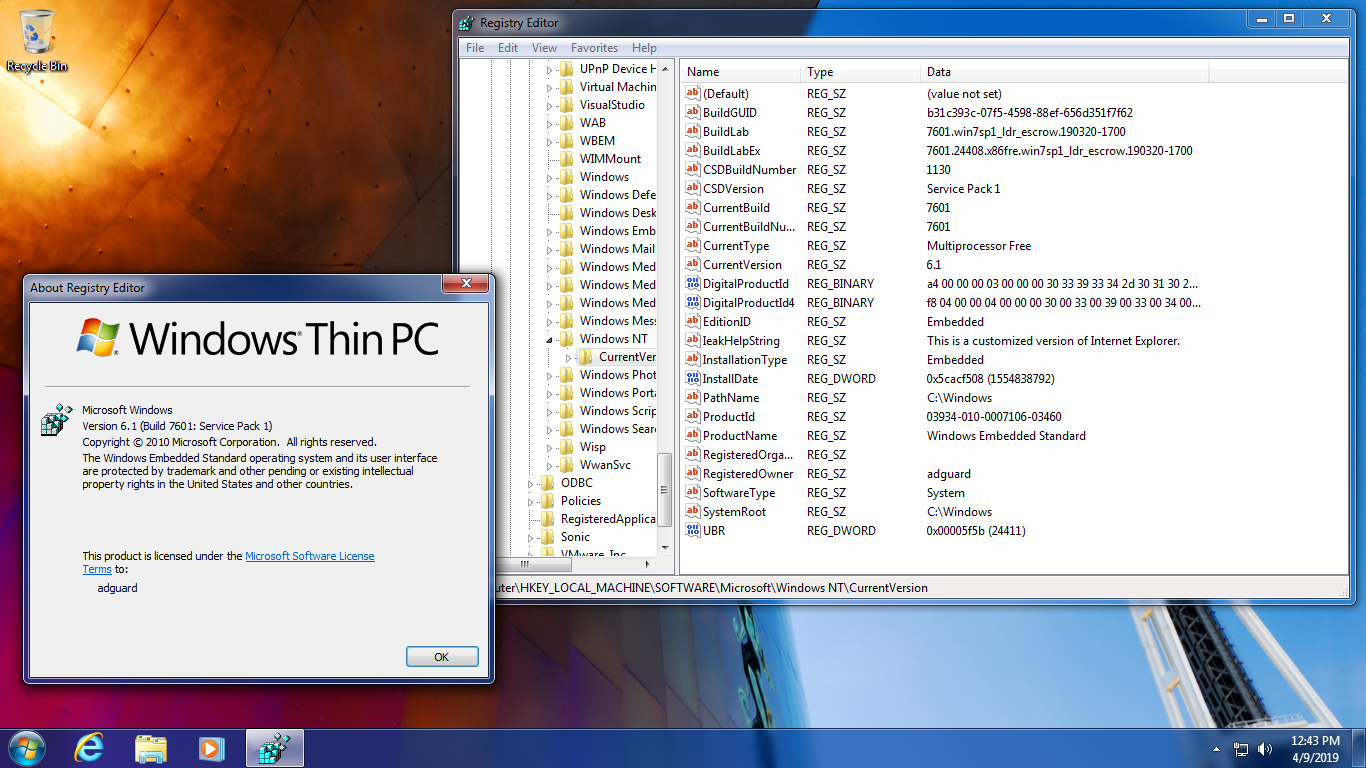
Task: Select the InstallationType value name
Action: pos(744,359)
